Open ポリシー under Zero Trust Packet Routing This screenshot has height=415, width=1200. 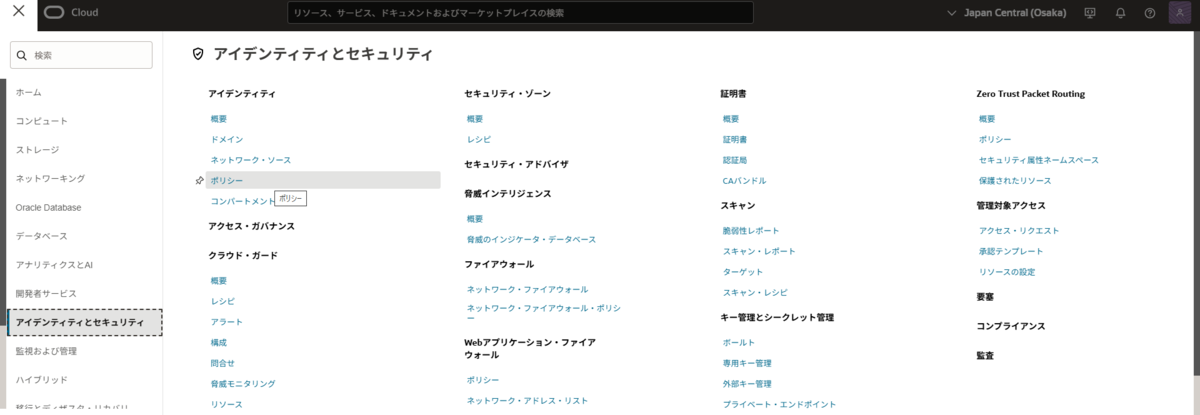click(995, 139)
